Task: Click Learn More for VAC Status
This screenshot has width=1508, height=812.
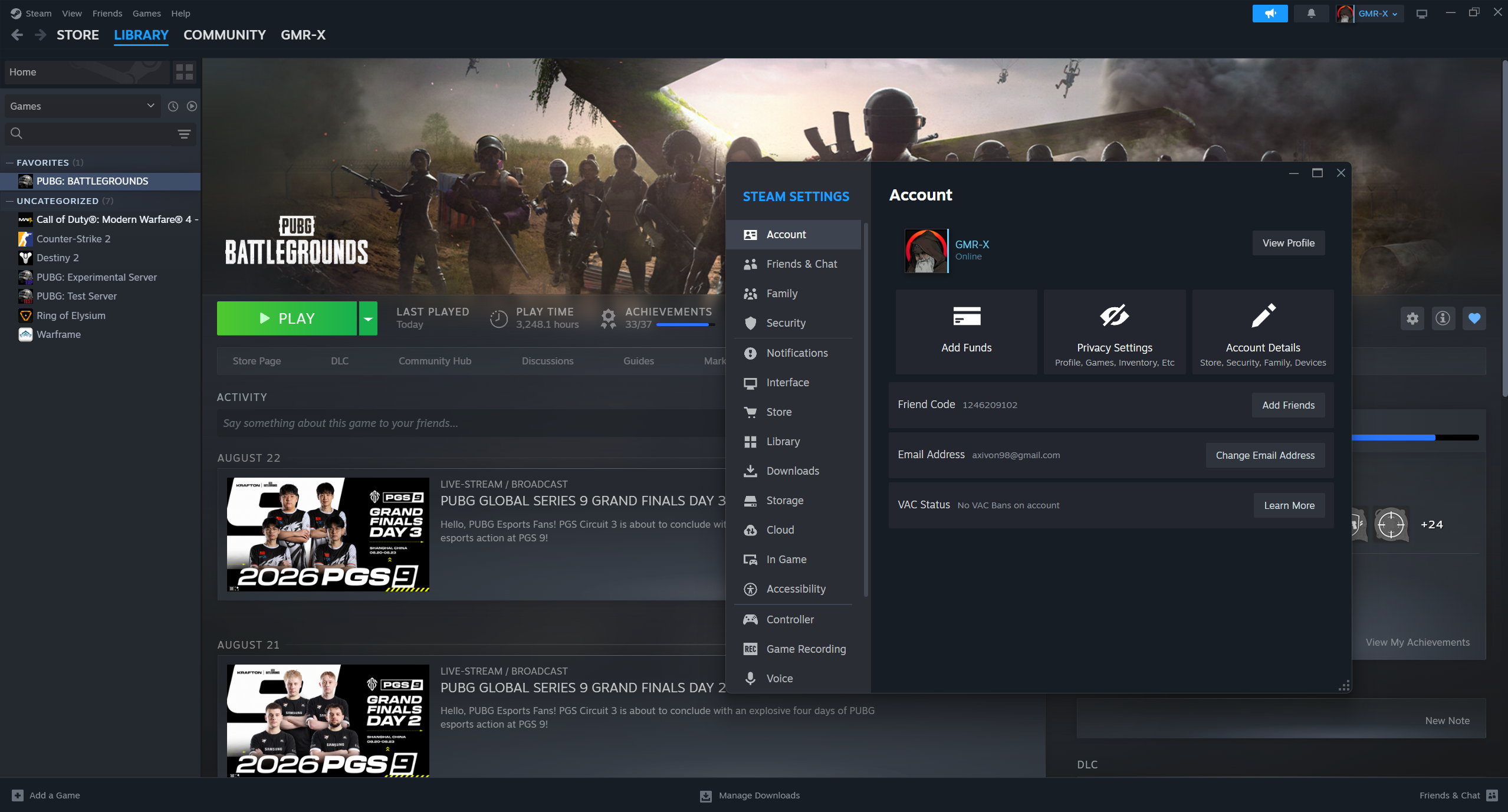Action: point(1289,505)
